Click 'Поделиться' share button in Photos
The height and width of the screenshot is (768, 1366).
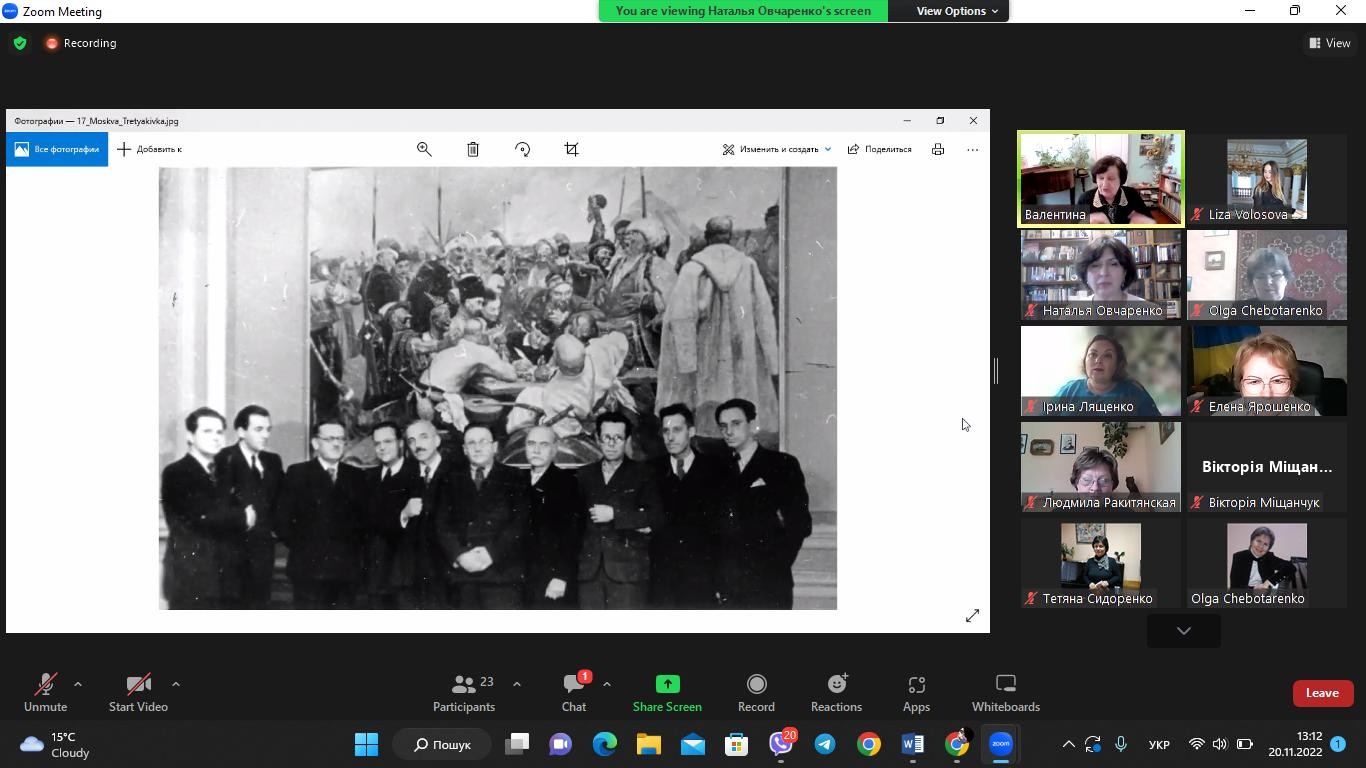pos(880,149)
